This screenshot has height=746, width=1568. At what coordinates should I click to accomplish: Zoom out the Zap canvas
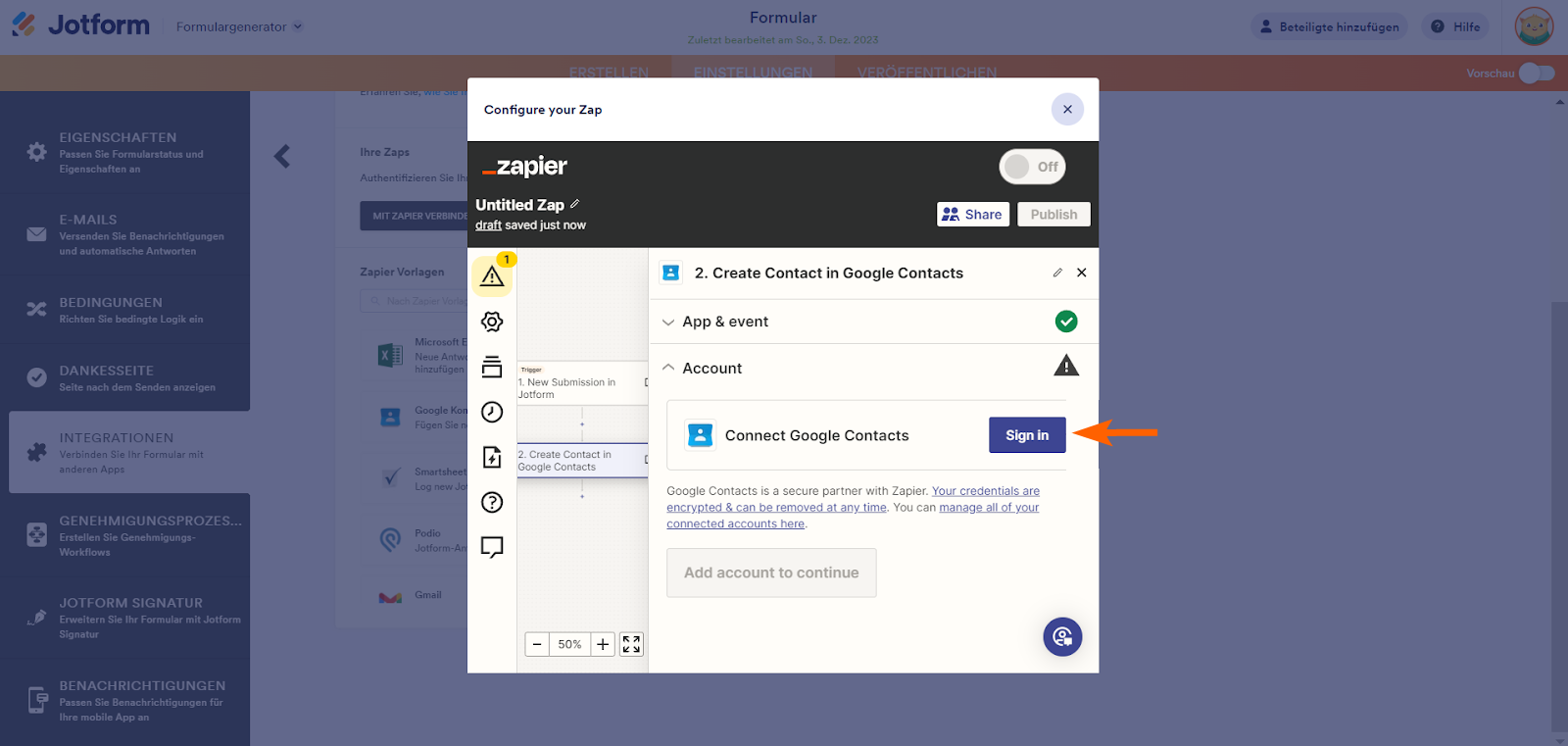tap(537, 644)
